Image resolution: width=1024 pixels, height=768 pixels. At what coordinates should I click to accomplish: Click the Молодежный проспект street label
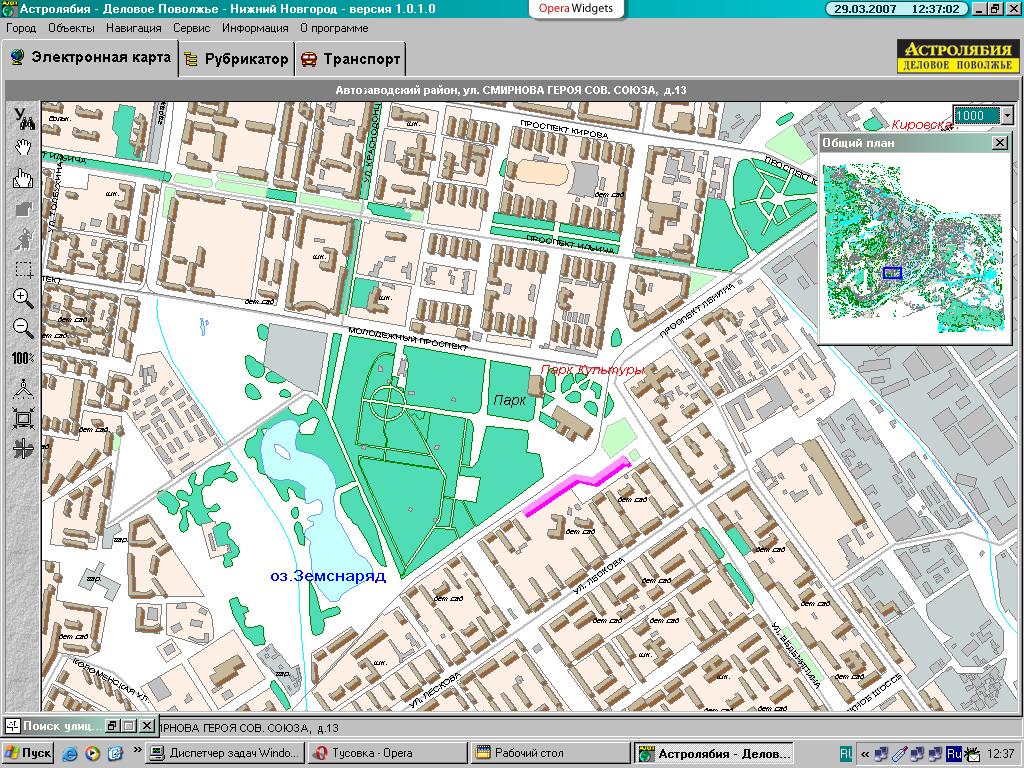tap(408, 338)
